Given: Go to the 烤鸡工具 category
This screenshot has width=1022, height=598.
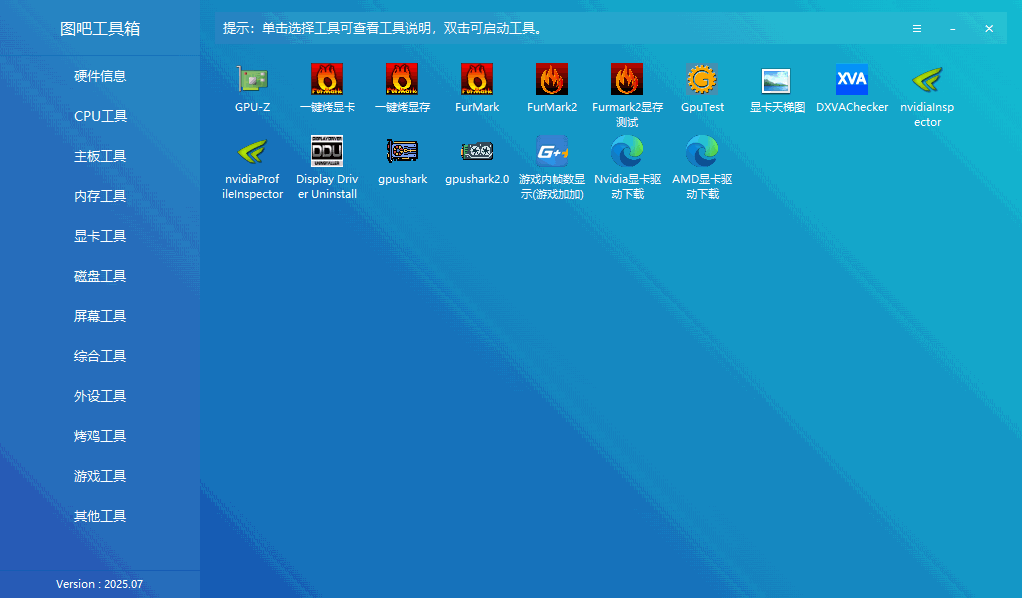Looking at the screenshot, I should pyautogui.click(x=100, y=436).
